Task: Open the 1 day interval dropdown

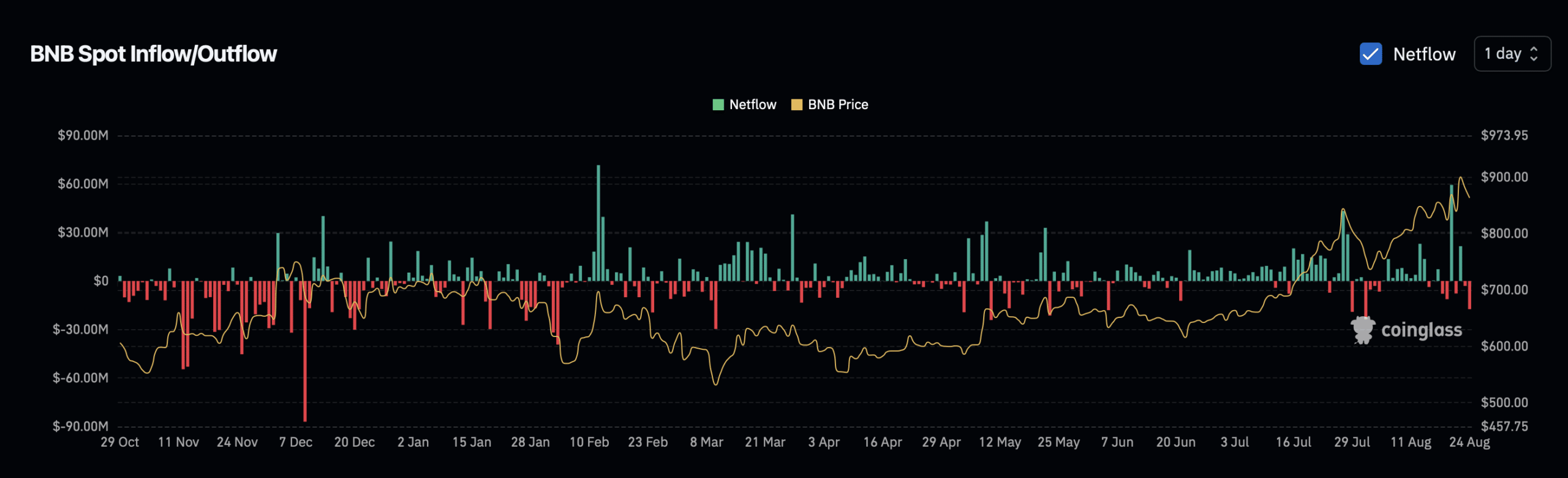Action: pyautogui.click(x=1512, y=54)
